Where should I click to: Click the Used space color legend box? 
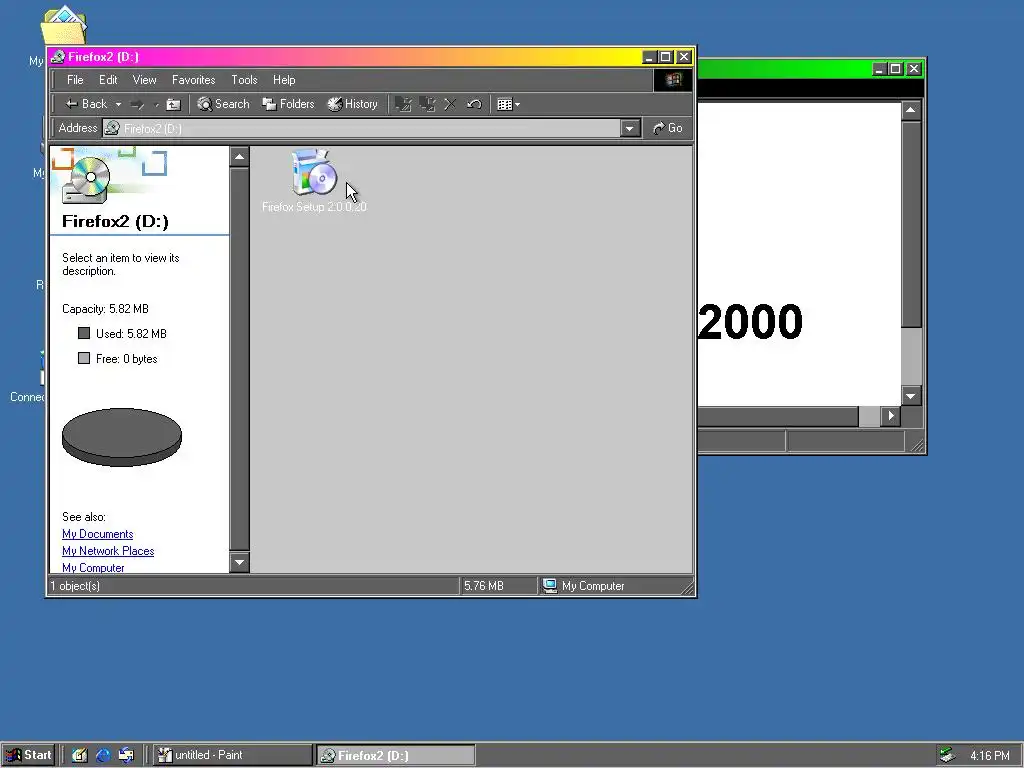pos(84,333)
